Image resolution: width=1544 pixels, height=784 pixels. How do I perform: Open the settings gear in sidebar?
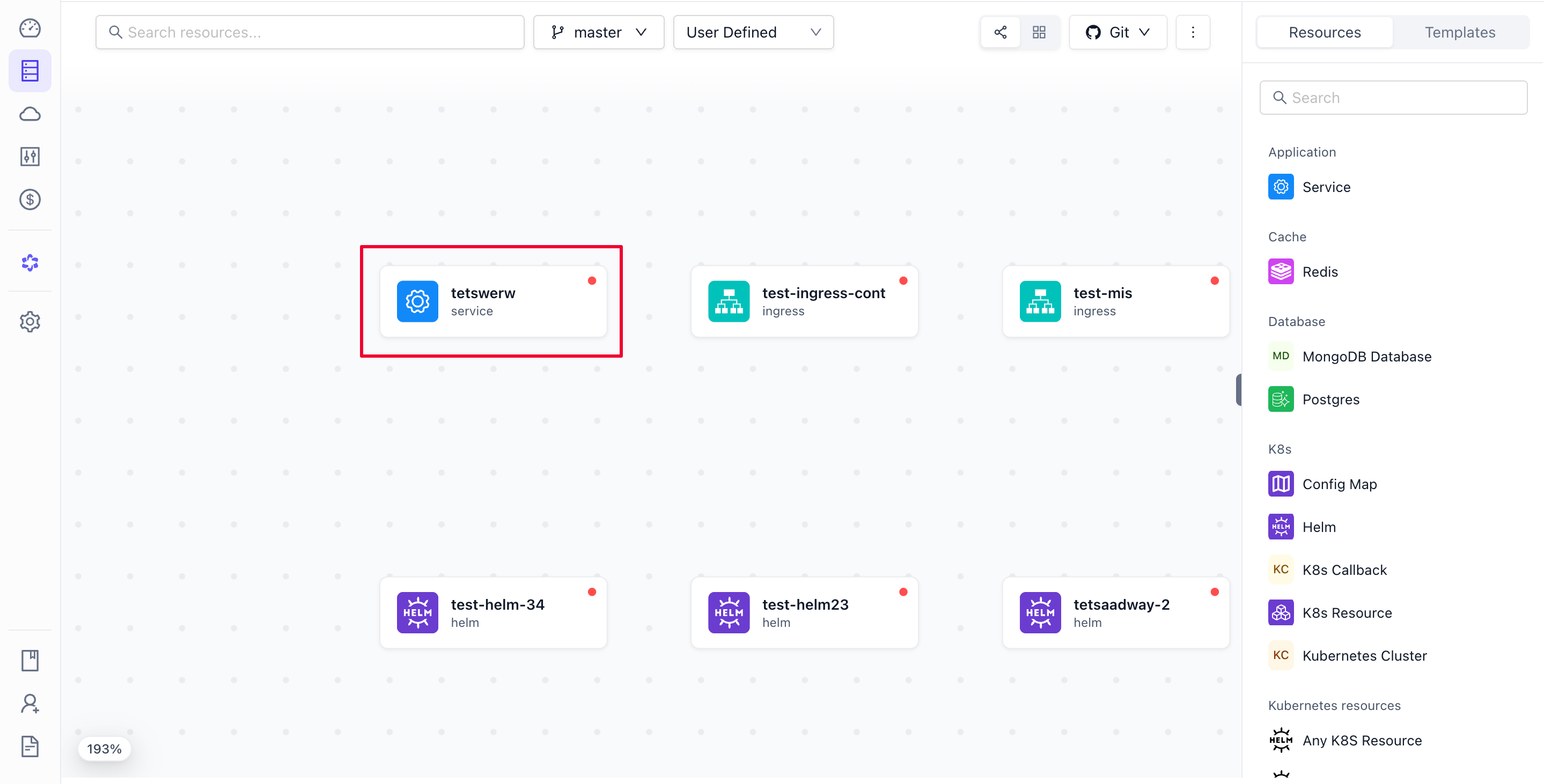(30, 322)
